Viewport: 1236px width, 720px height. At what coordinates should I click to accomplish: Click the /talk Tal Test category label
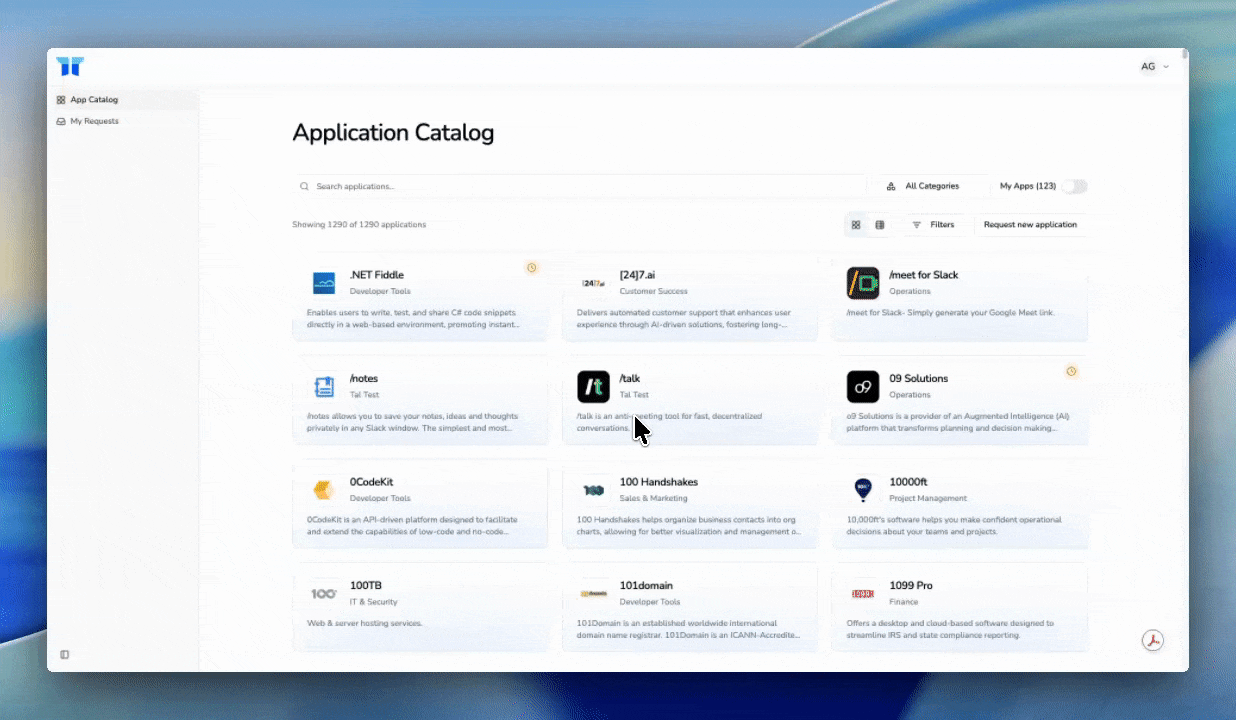(634, 395)
